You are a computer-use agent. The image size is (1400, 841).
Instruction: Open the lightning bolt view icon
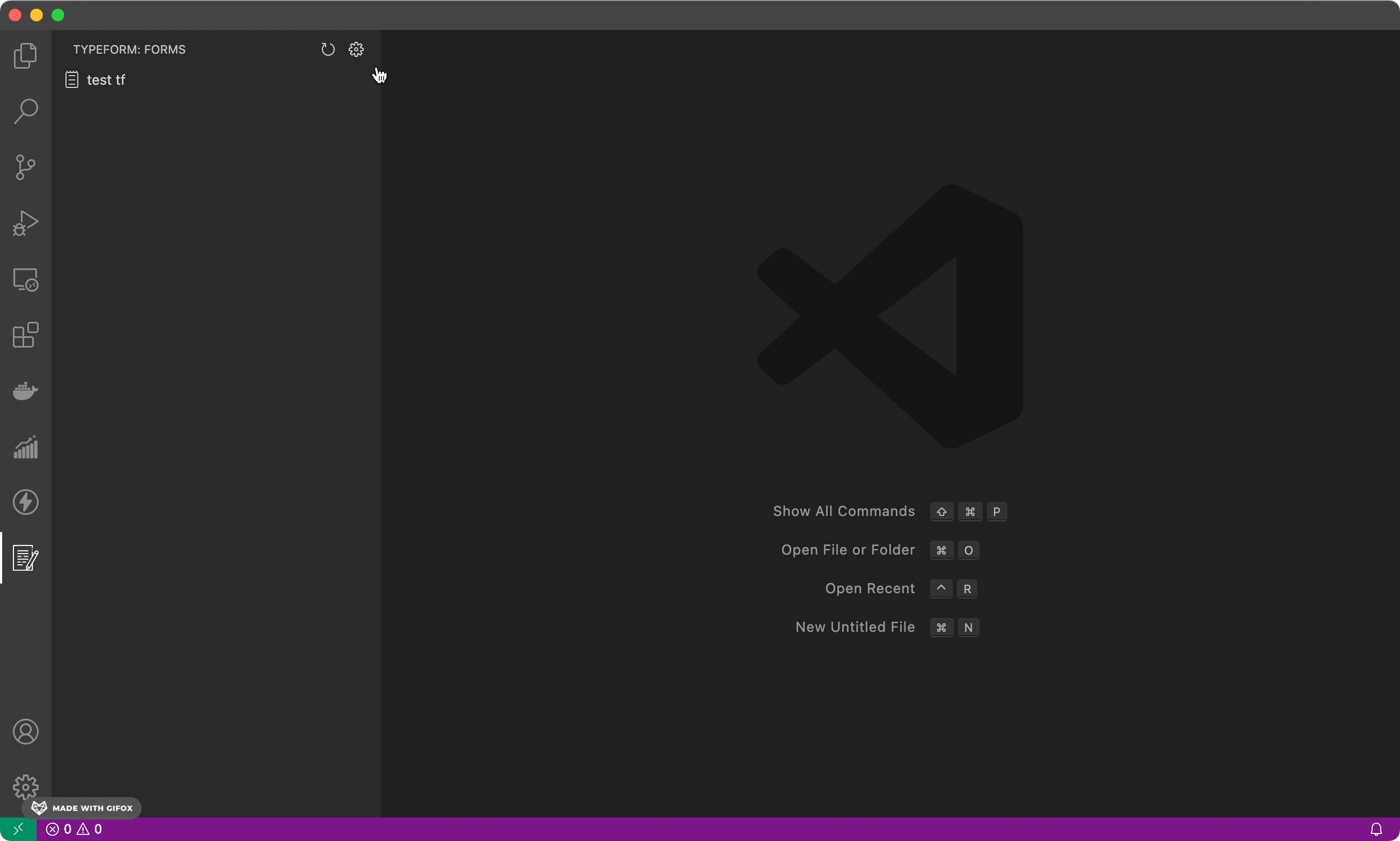tap(26, 502)
